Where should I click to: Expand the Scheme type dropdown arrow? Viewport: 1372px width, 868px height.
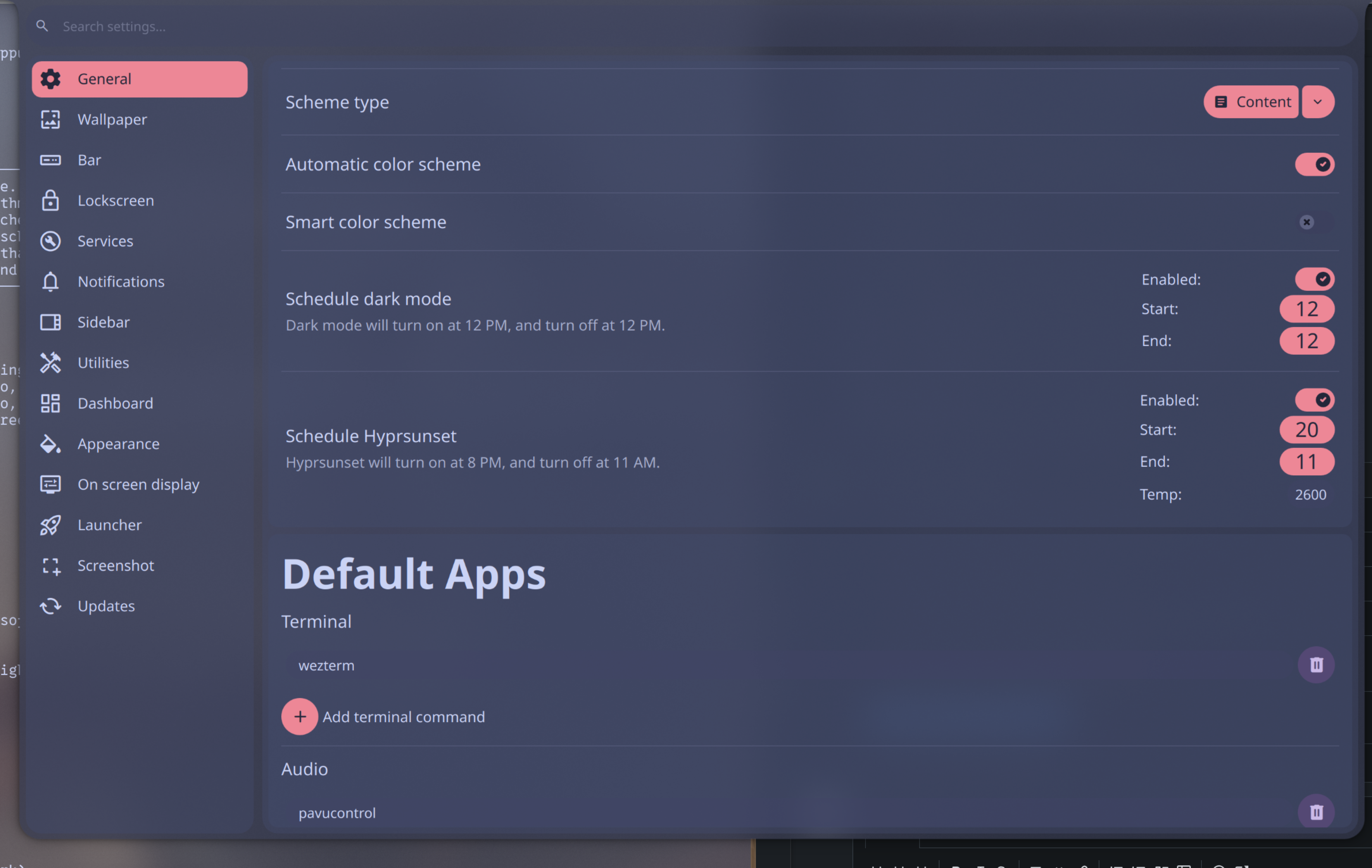[x=1318, y=102]
